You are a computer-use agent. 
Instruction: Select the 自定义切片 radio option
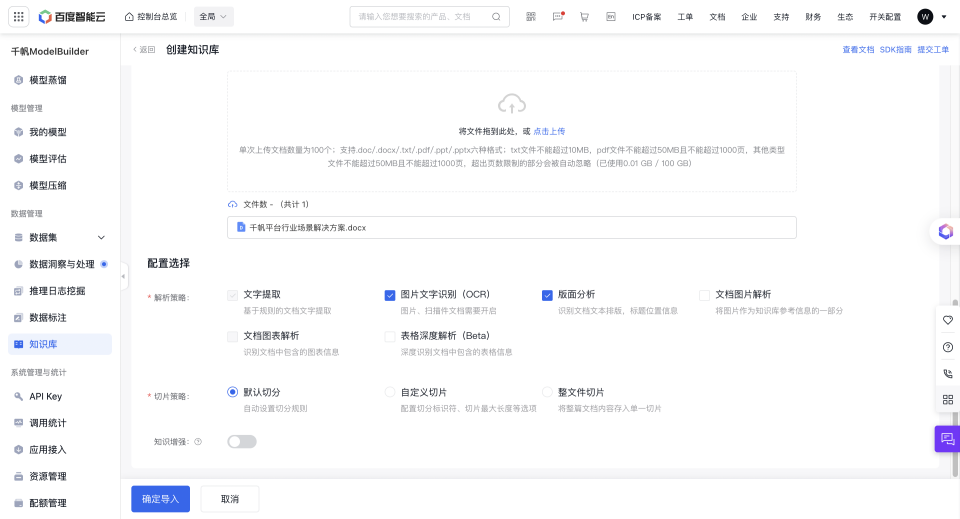point(390,393)
